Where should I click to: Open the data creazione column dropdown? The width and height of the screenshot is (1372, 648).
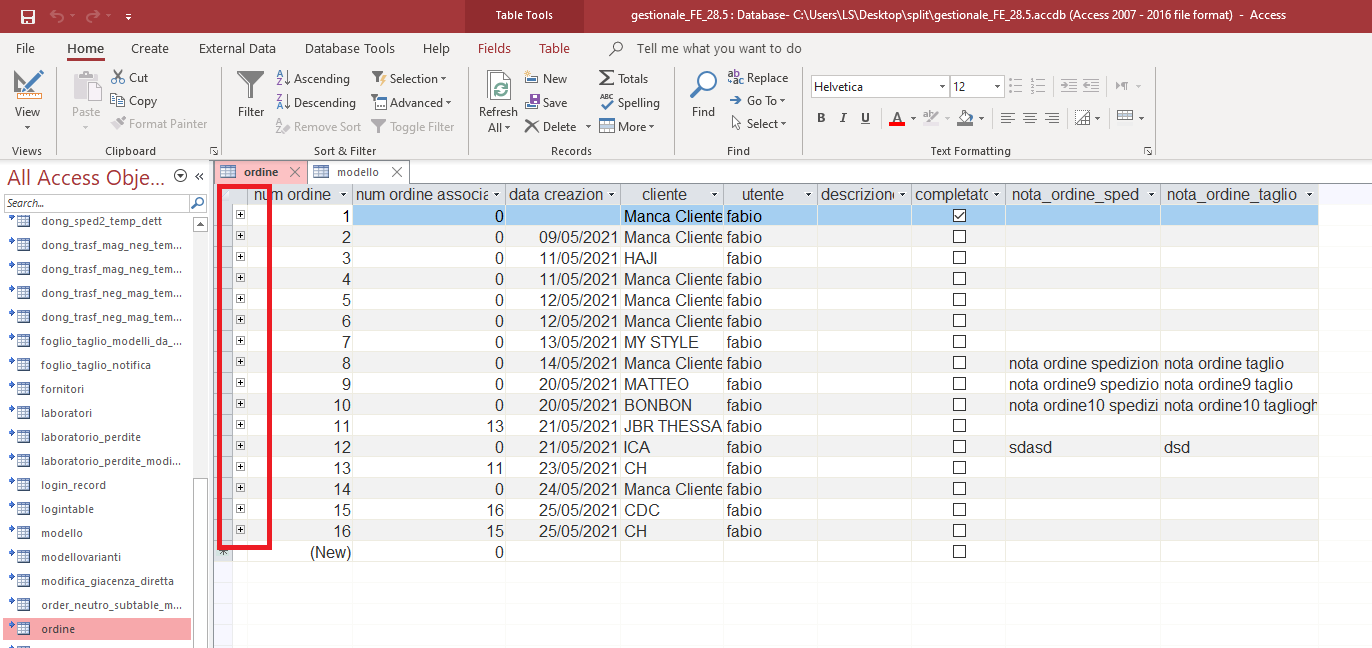coord(611,195)
